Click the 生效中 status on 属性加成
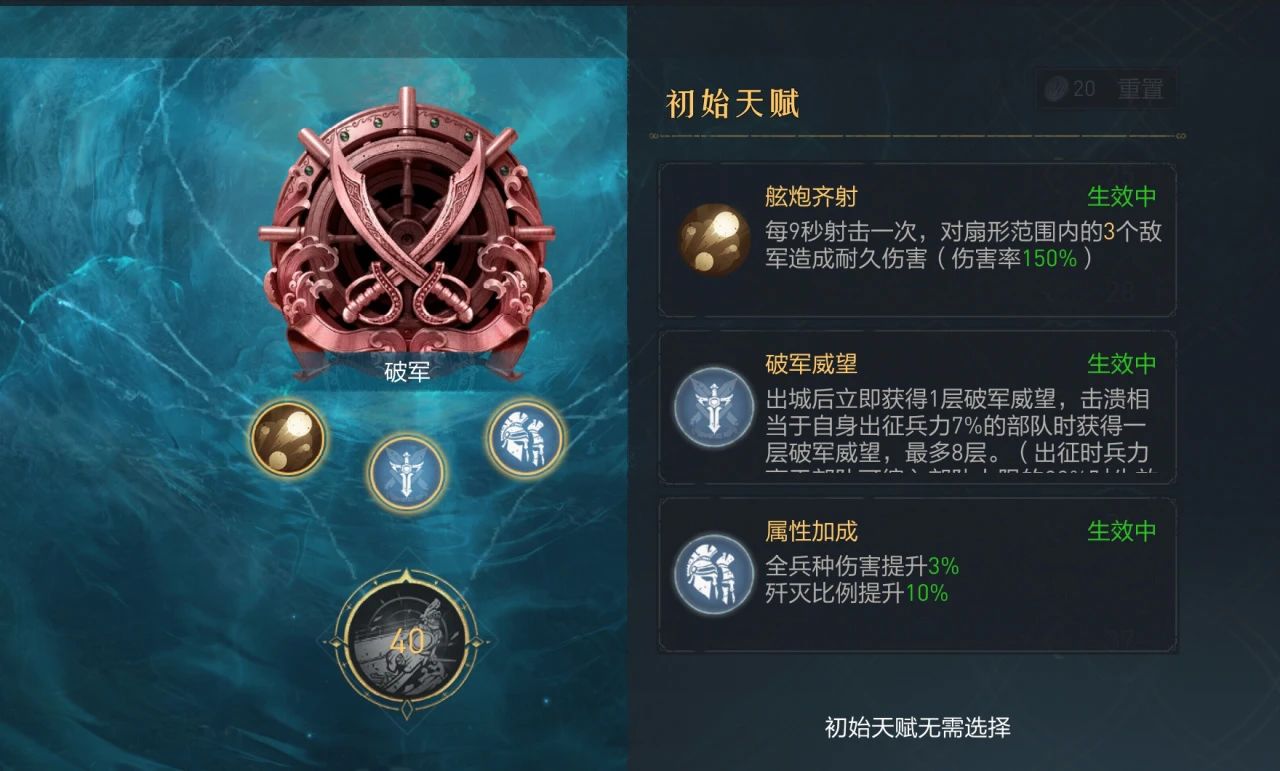 click(x=1122, y=530)
